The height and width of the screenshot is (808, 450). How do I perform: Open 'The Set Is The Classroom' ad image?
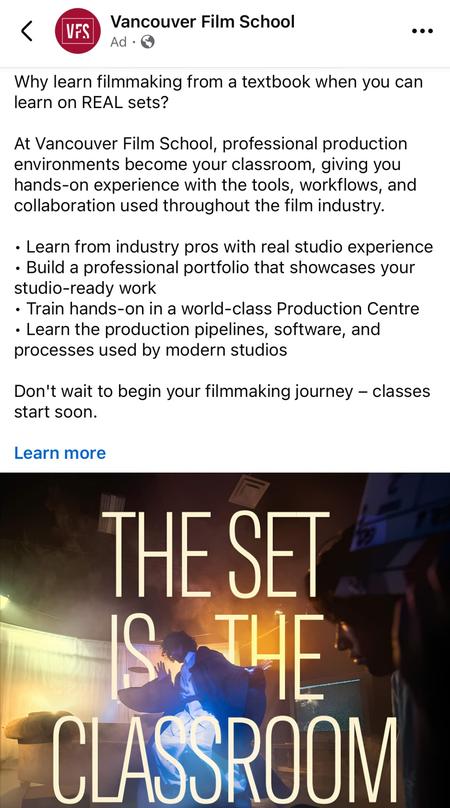coord(225,640)
